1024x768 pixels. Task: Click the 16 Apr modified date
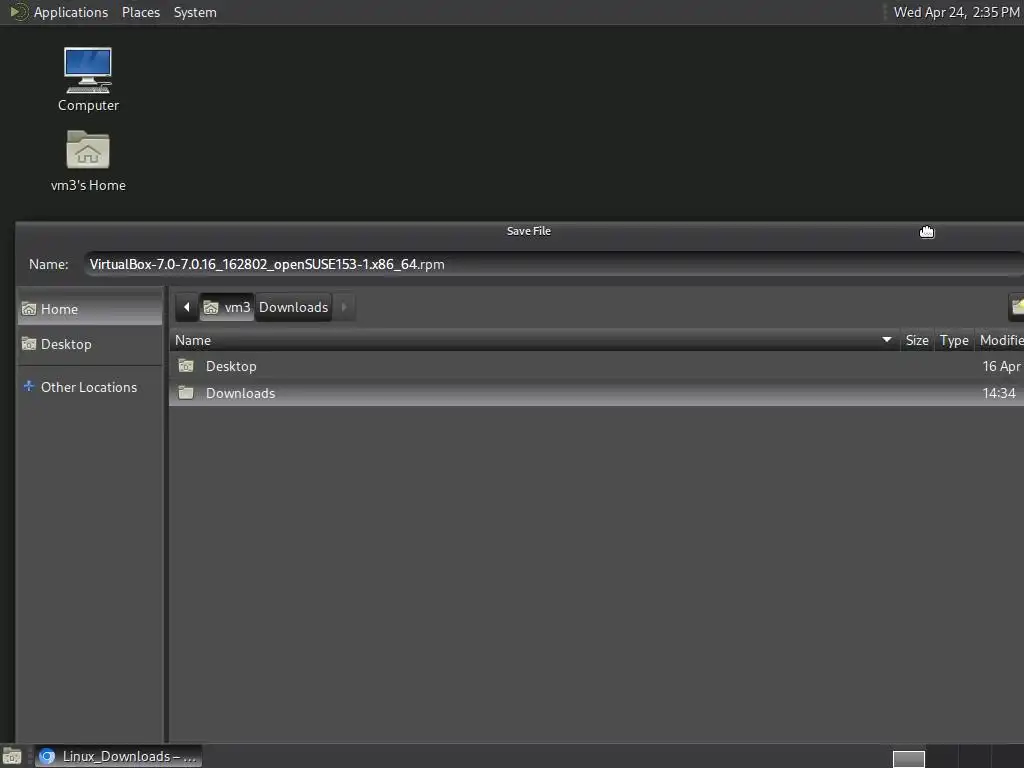(x=1001, y=366)
